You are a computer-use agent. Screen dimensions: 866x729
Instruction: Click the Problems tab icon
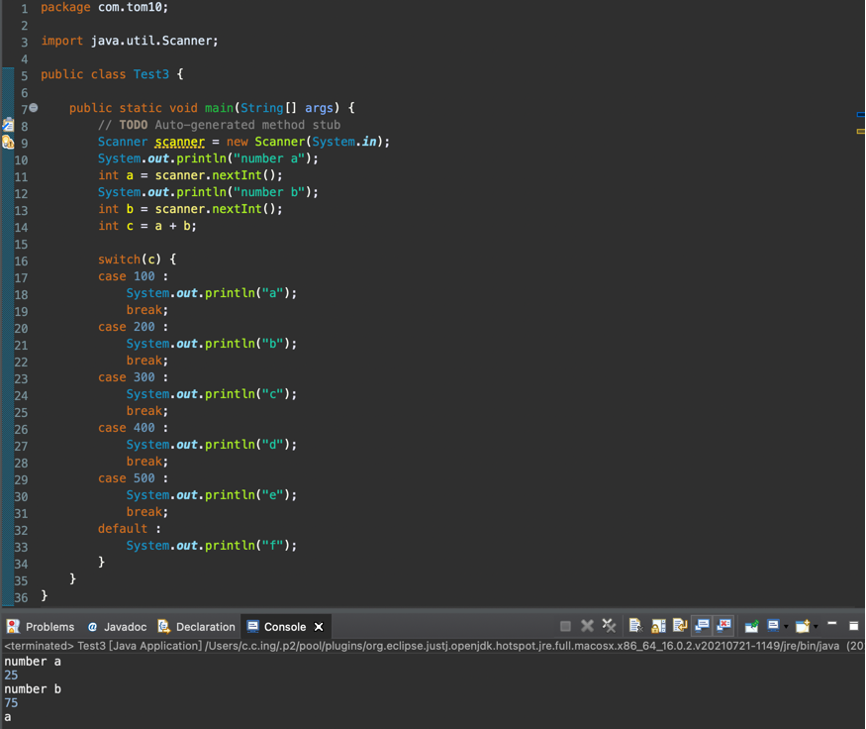13,626
